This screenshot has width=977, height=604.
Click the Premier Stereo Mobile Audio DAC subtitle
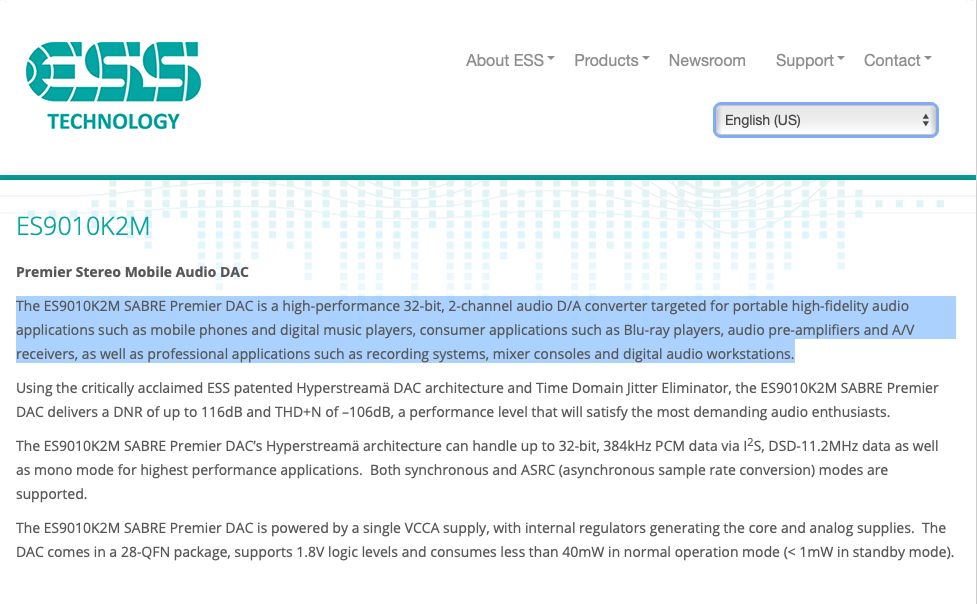[132, 272]
